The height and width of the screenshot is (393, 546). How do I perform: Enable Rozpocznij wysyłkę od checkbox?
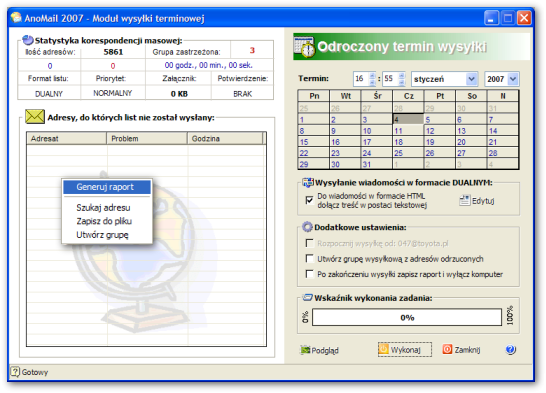pyautogui.click(x=309, y=243)
